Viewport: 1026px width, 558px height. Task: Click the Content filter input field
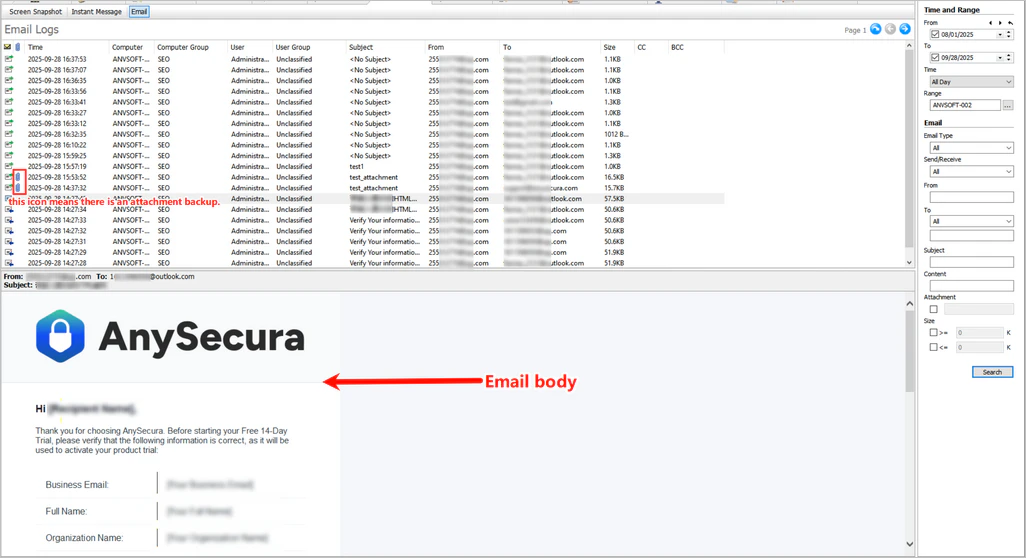point(971,286)
